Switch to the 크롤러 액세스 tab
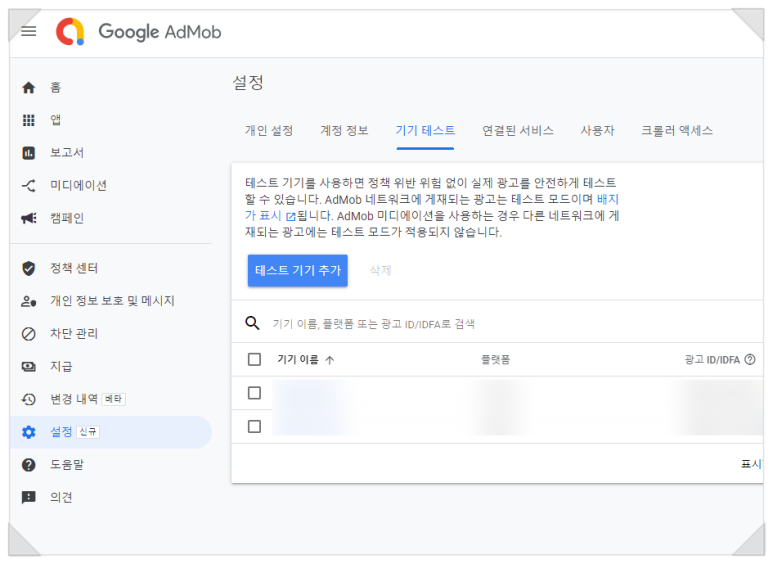Viewport: 773px width, 564px height. (x=676, y=131)
